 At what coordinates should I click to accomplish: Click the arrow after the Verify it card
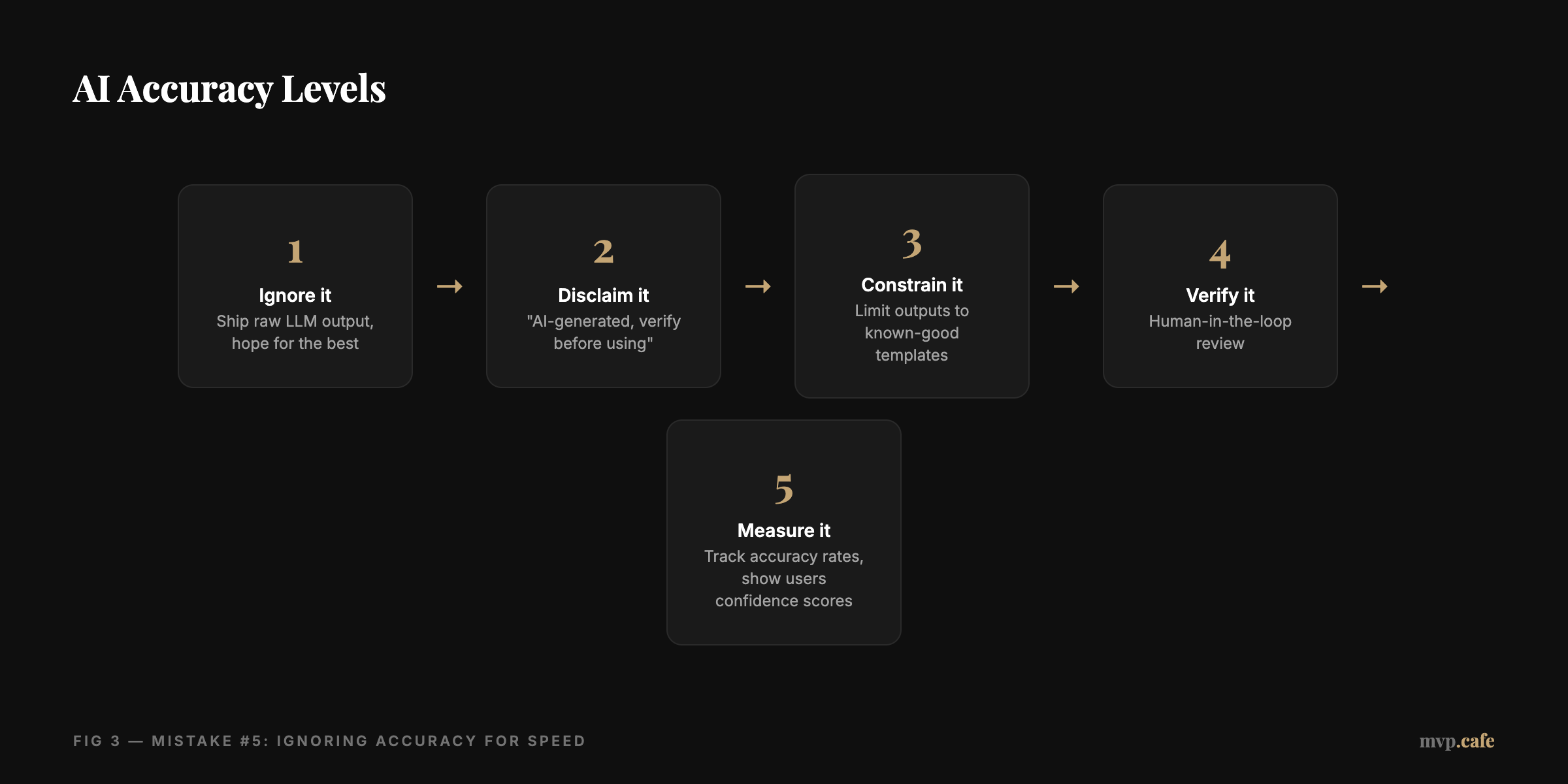point(1375,286)
